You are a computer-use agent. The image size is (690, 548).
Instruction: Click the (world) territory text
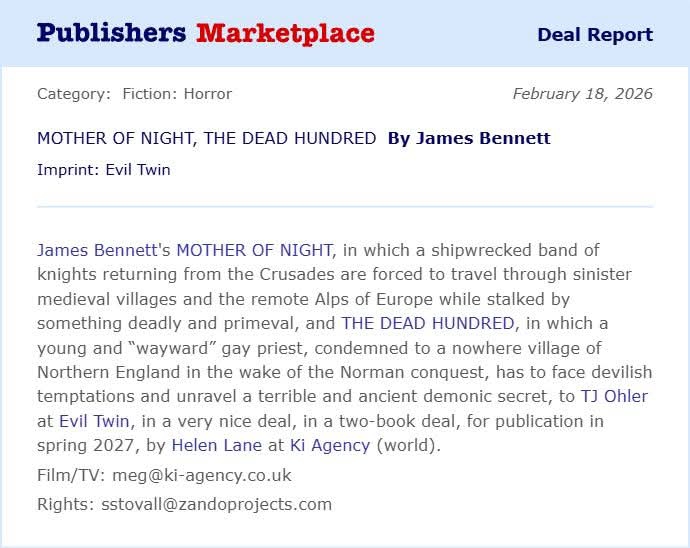(x=407, y=445)
